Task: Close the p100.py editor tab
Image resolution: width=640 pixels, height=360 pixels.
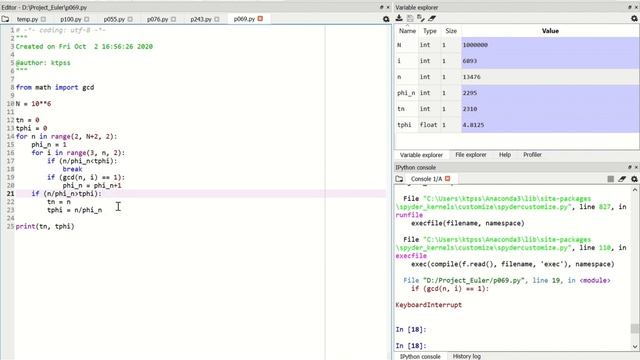Action: pyautogui.click(x=87, y=19)
